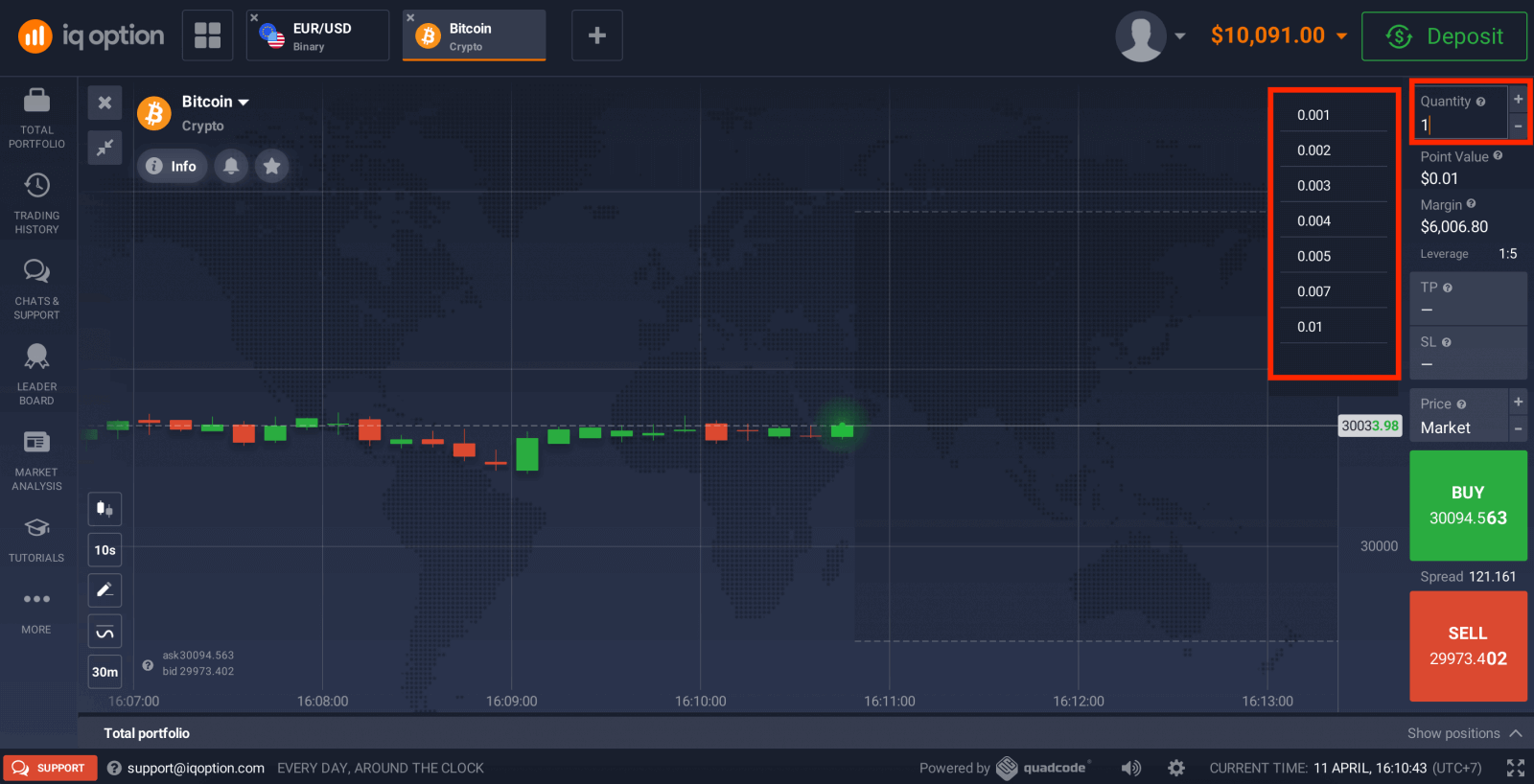The width and height of the screenshot is (1534, 784).
Task: Open Trading History panel
Action: (36, 203)
